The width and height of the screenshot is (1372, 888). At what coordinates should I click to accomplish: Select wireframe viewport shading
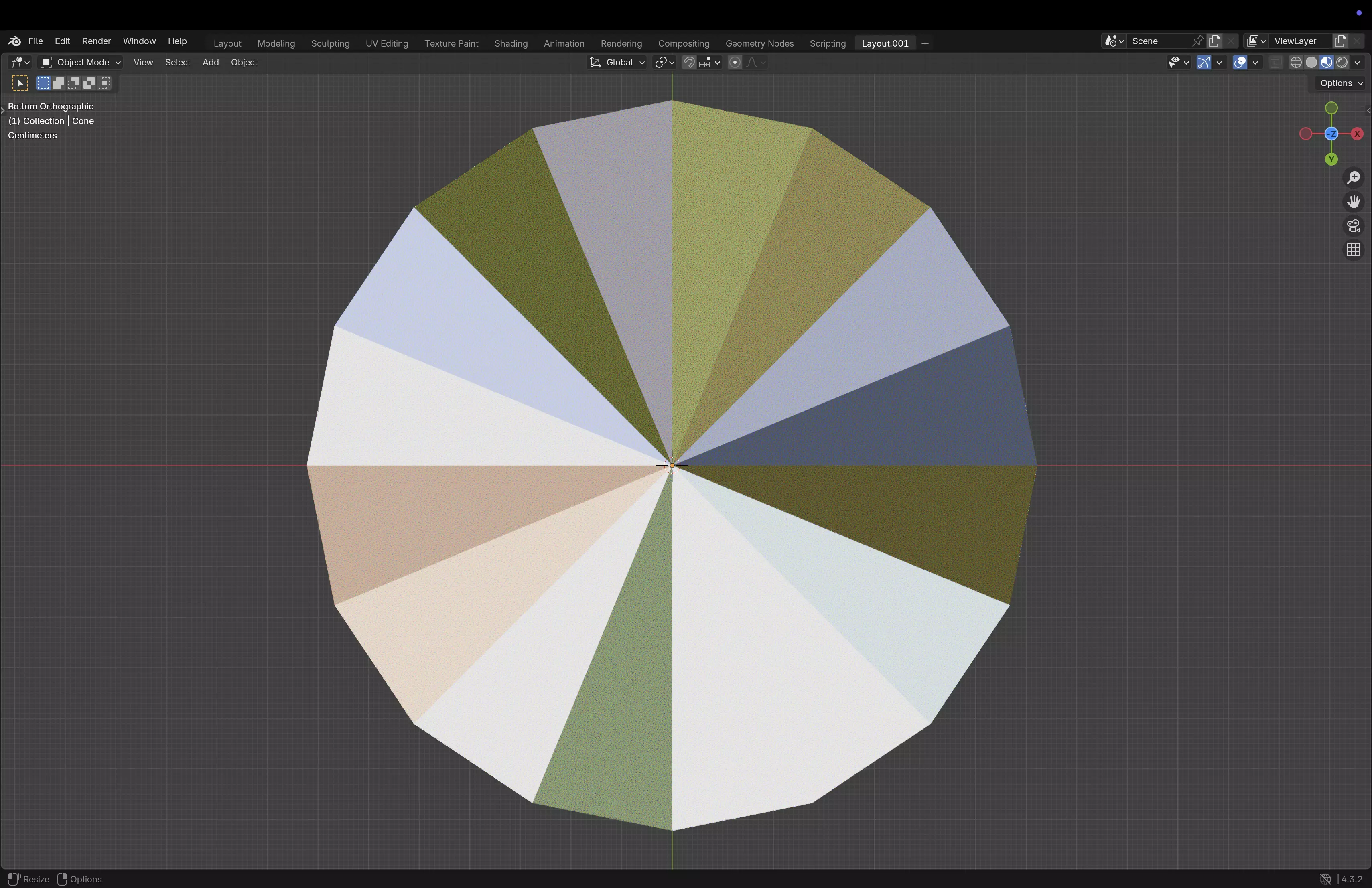tap(1296, 62)
